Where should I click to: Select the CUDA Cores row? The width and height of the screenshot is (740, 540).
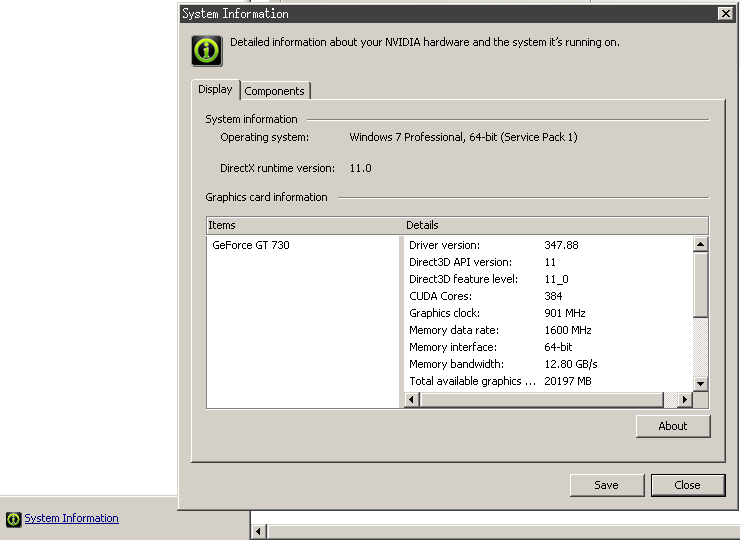point(548,296)
